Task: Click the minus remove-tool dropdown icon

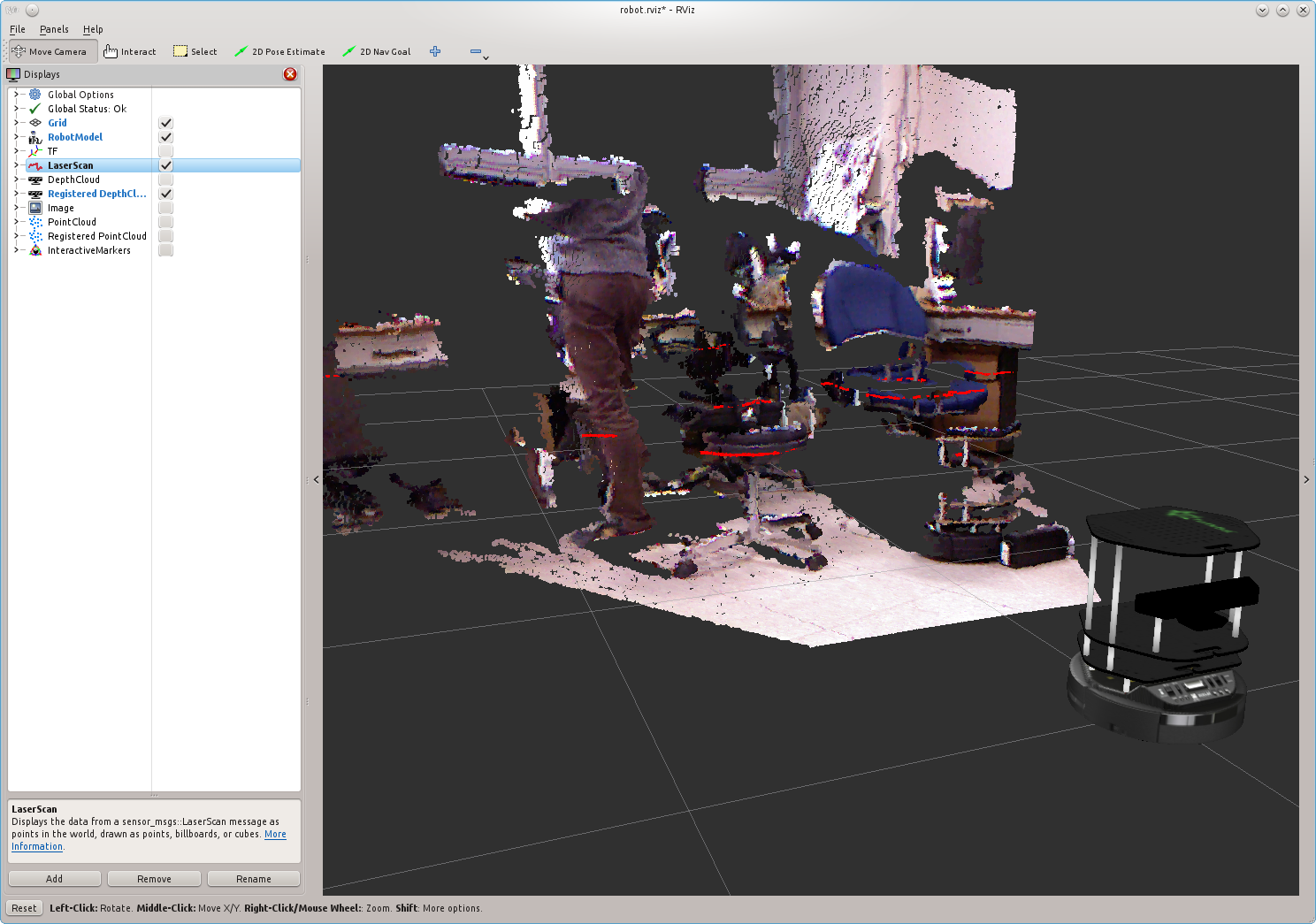Action: click(x=478, y=52)
